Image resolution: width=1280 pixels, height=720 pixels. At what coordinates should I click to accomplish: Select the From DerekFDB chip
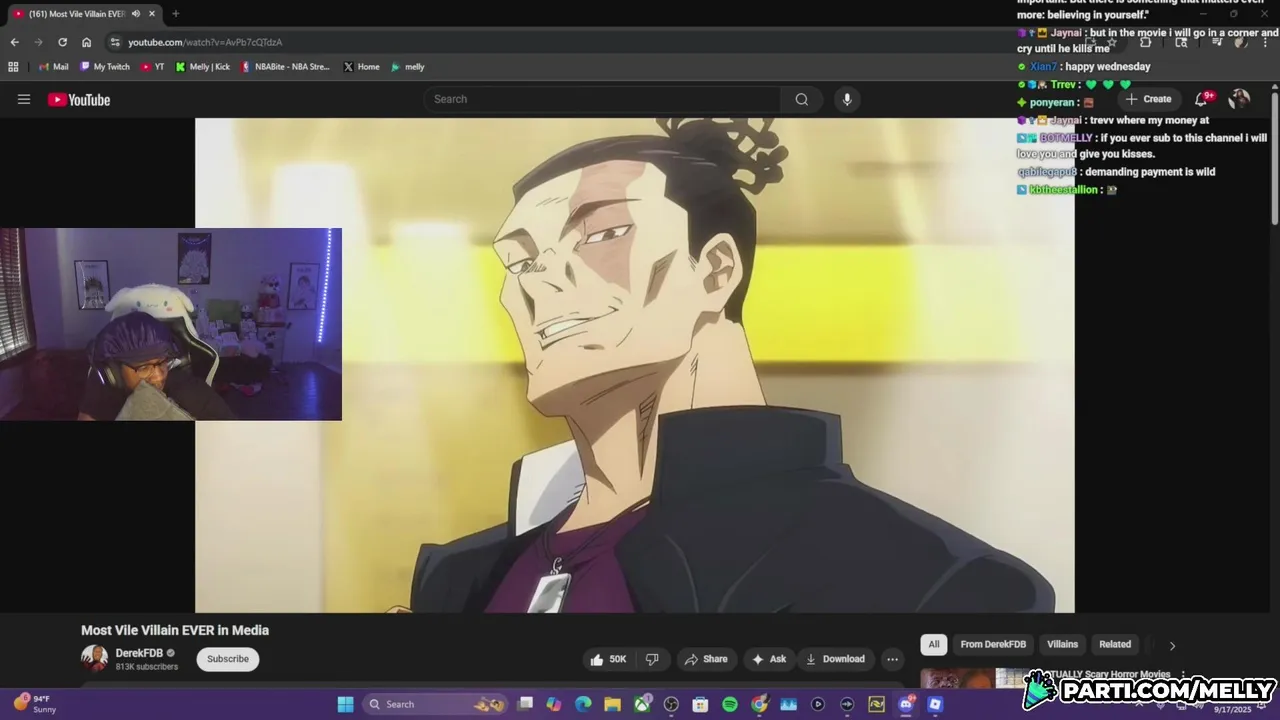pos(993,645)
